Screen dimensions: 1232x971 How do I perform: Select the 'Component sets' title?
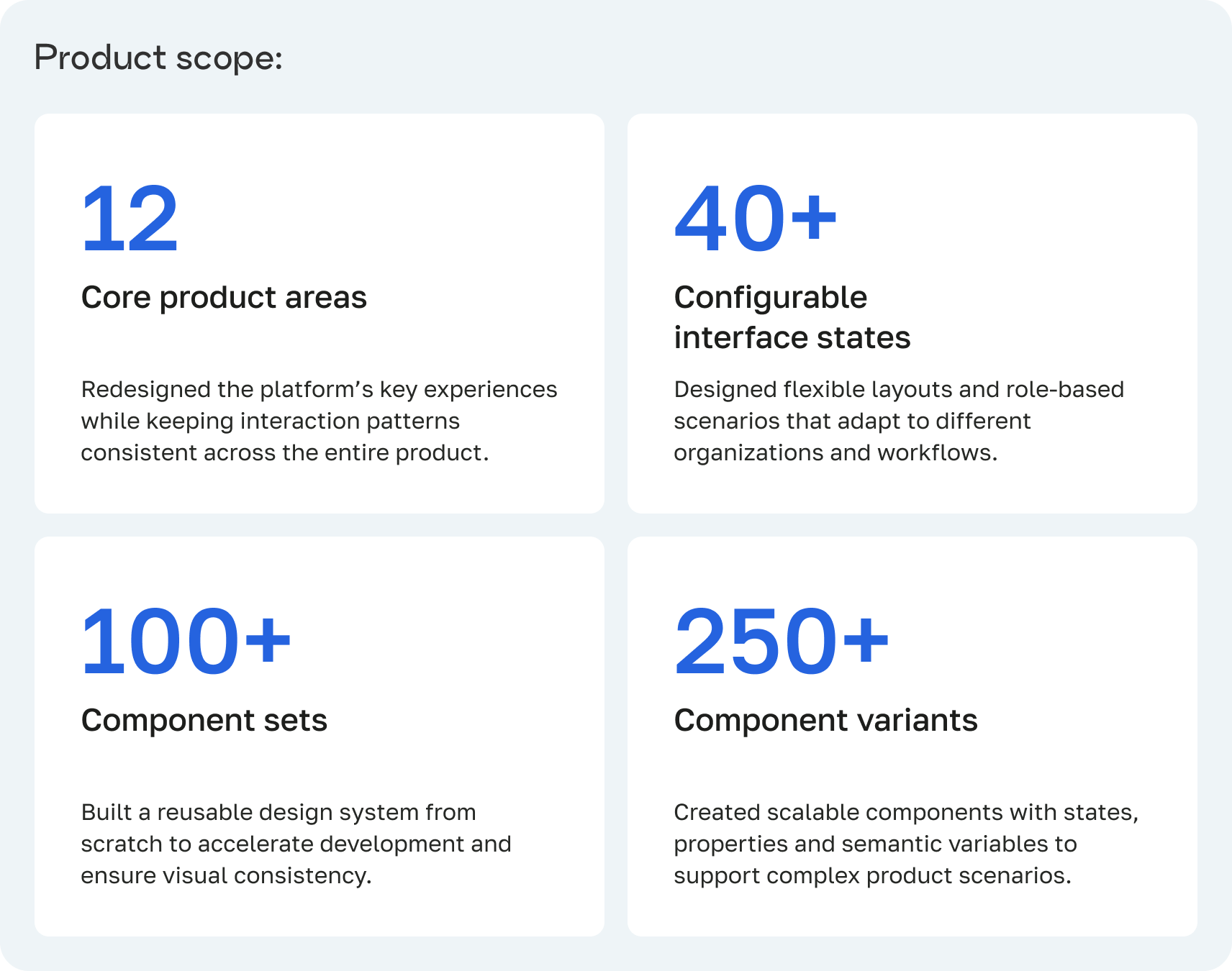tap(204, 720)
